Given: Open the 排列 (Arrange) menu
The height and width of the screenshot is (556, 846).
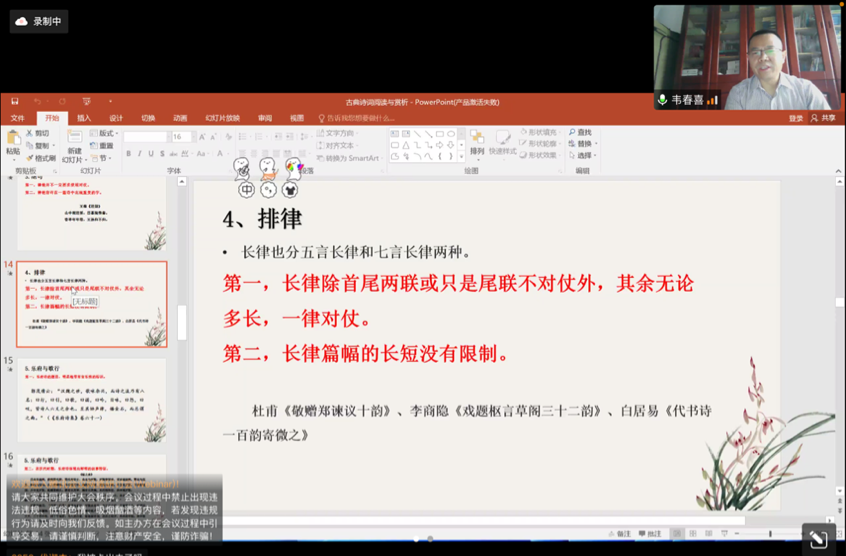Looking at the screenshot, I should (477, 143).
